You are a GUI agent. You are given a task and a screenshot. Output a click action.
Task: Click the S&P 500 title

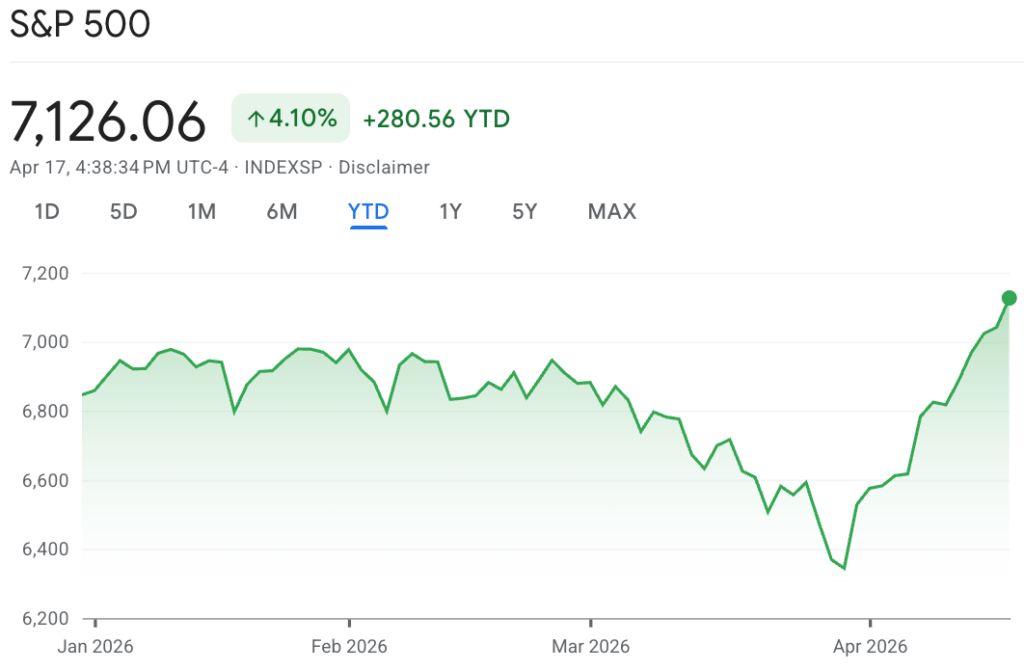(80, 25)
